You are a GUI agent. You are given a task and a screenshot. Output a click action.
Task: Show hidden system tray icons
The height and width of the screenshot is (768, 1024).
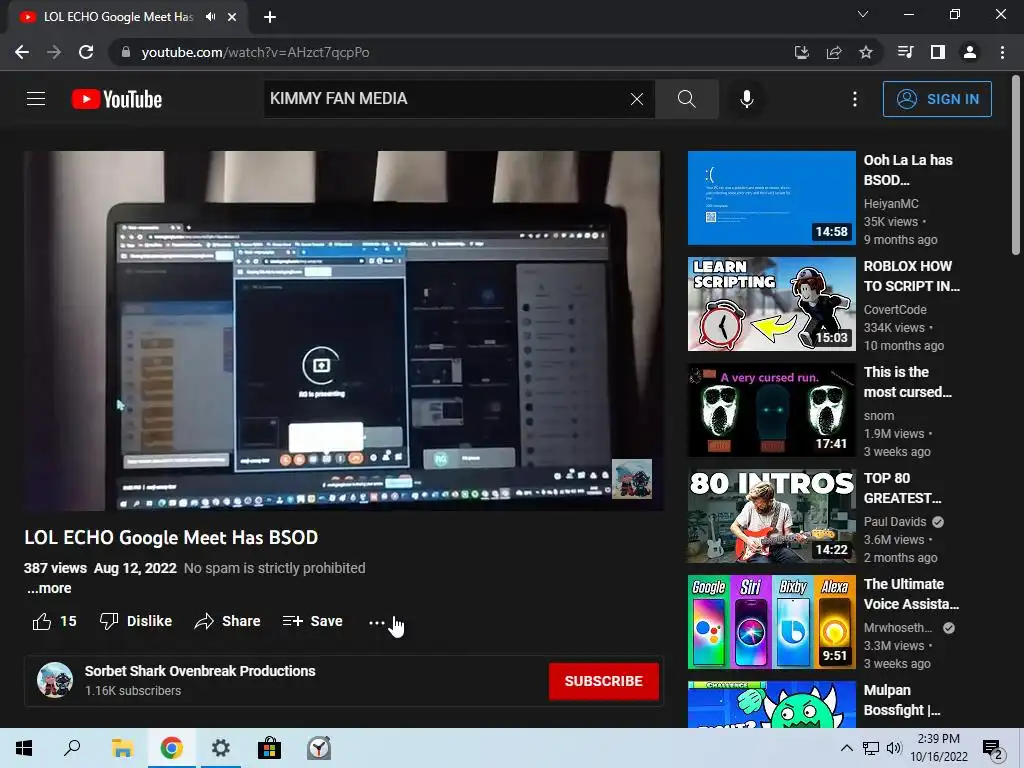[x=846, y=748]
